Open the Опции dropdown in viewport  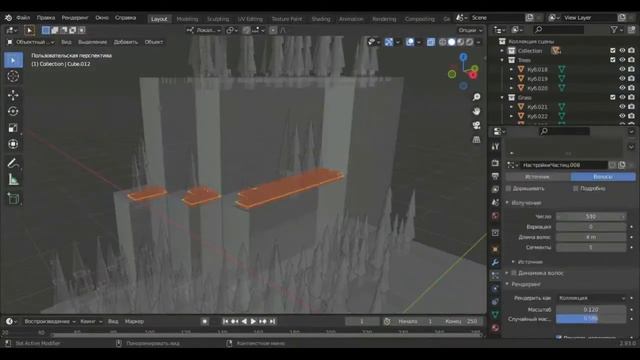pyautogui.click(x=470, y=30)
